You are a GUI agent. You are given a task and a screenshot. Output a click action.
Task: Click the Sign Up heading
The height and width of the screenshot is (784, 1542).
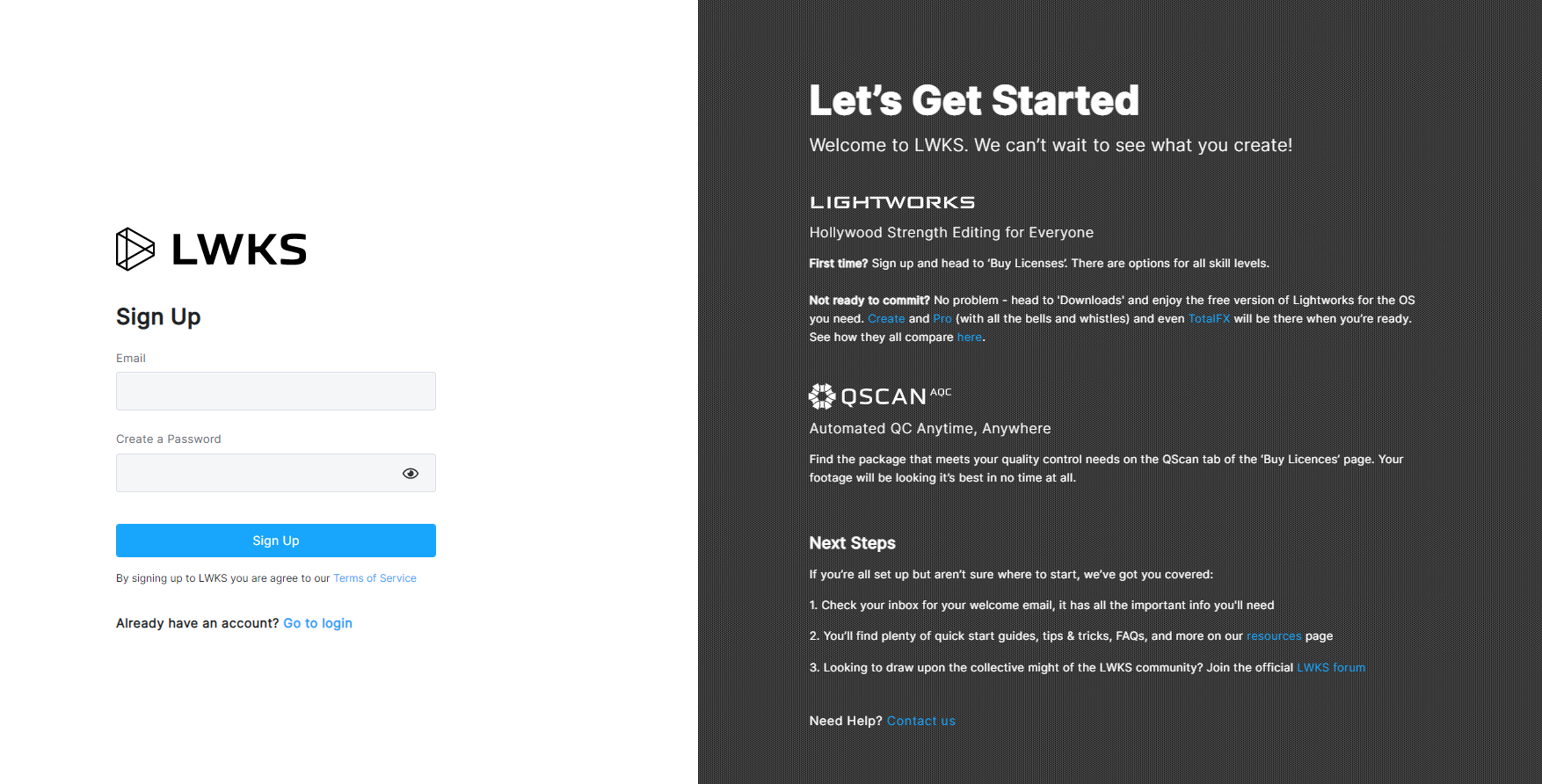click(x=158, y=316)
